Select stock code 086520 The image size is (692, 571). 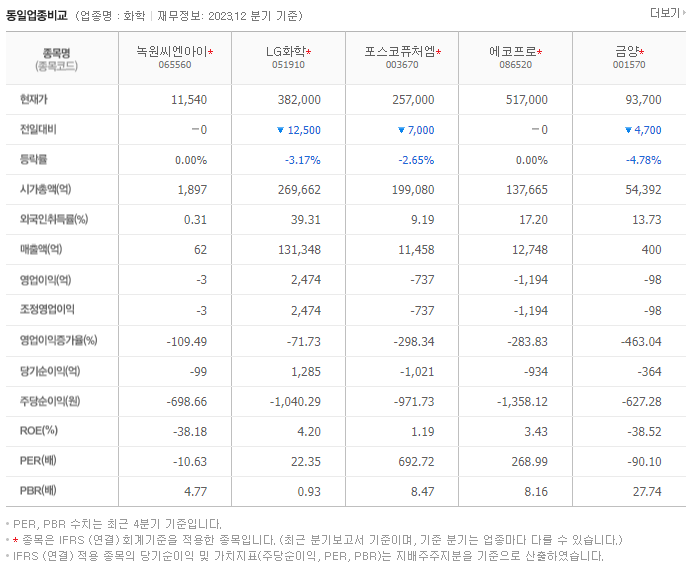pyautogui.click(x=515, y=65)
